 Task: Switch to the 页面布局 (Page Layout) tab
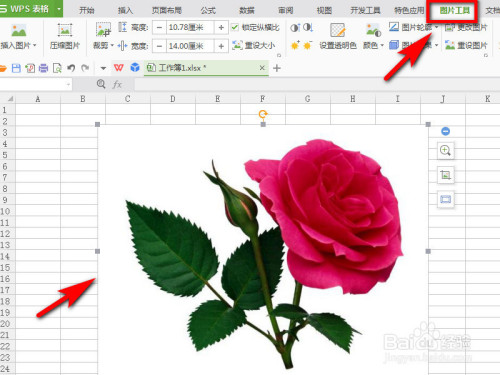(x=167, y=10)
